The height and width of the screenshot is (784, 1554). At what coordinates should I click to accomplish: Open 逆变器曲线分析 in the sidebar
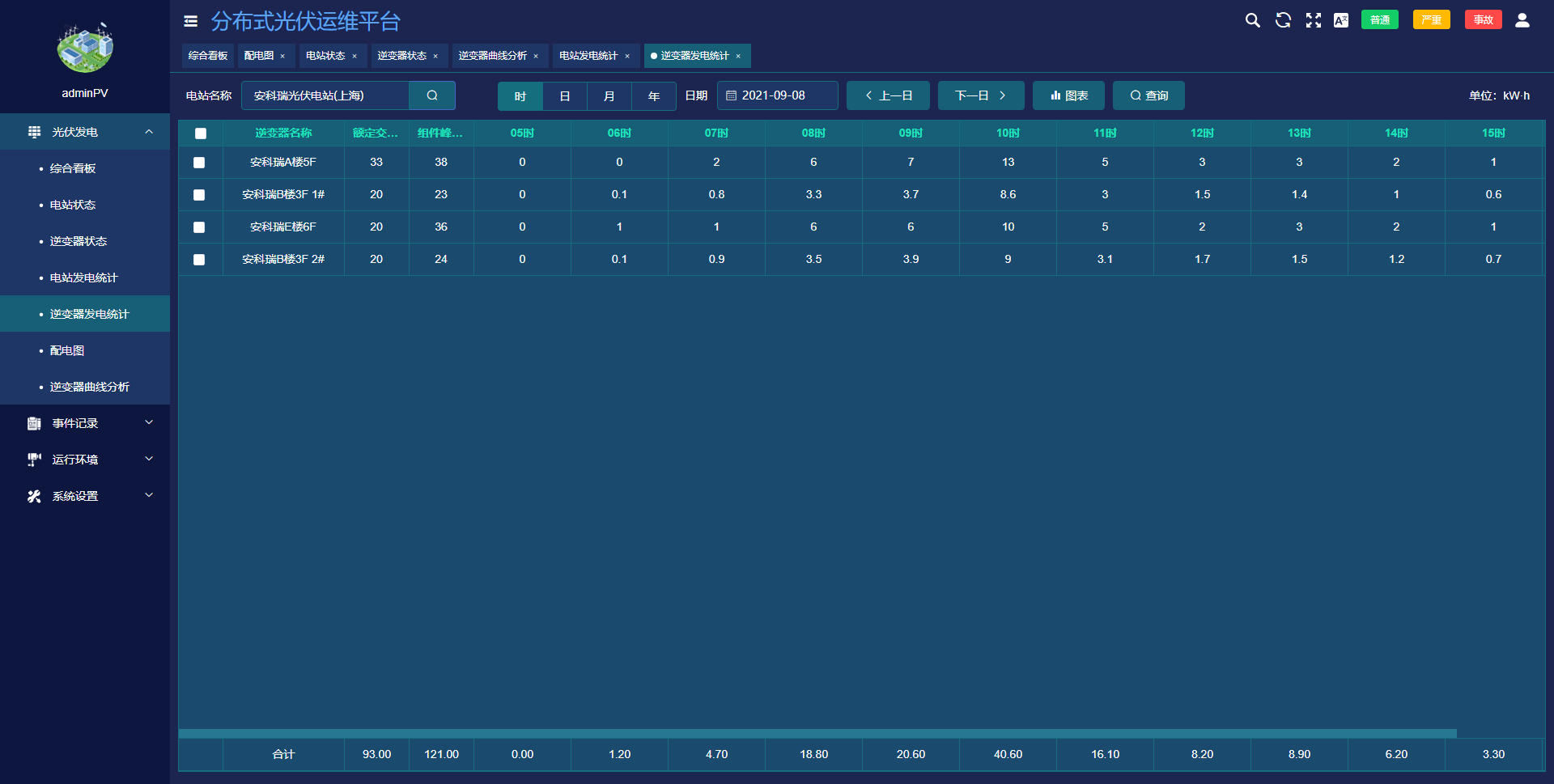click(89, 387)
